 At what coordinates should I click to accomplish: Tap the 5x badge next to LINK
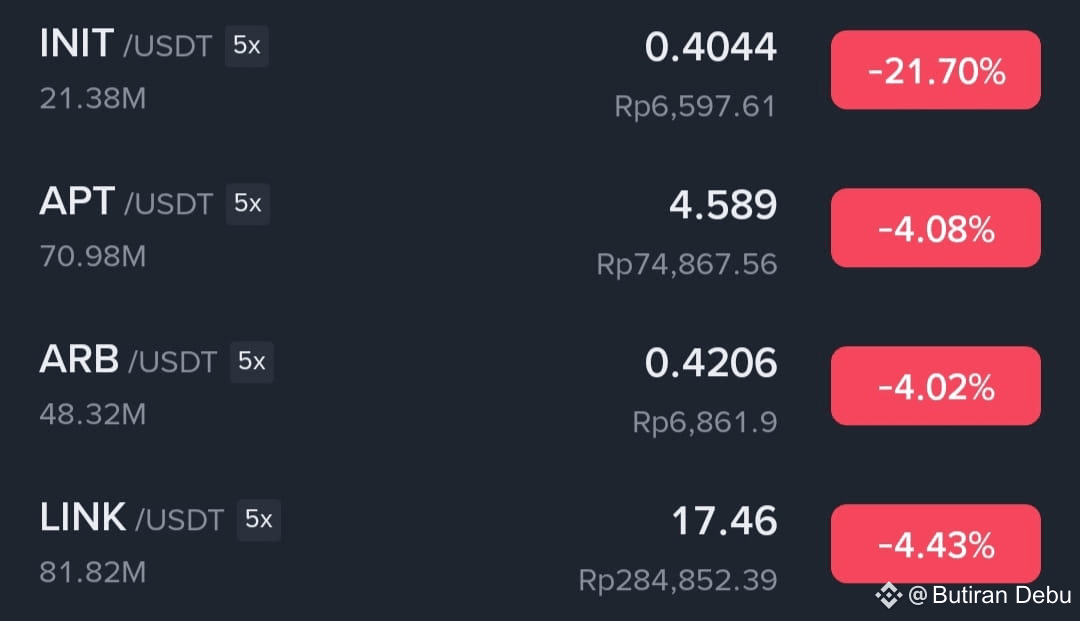[259, 520]
